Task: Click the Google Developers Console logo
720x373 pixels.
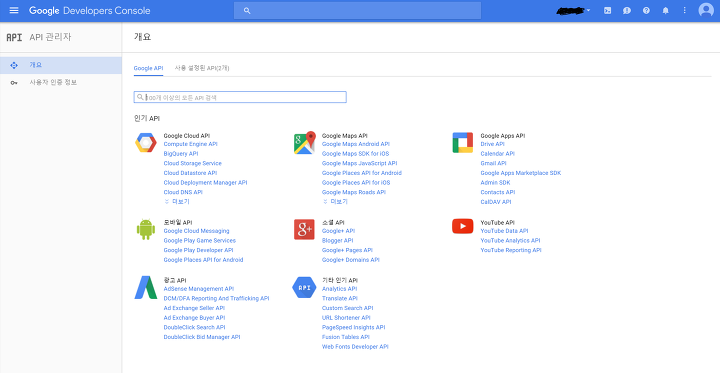Action: (90, 11)
